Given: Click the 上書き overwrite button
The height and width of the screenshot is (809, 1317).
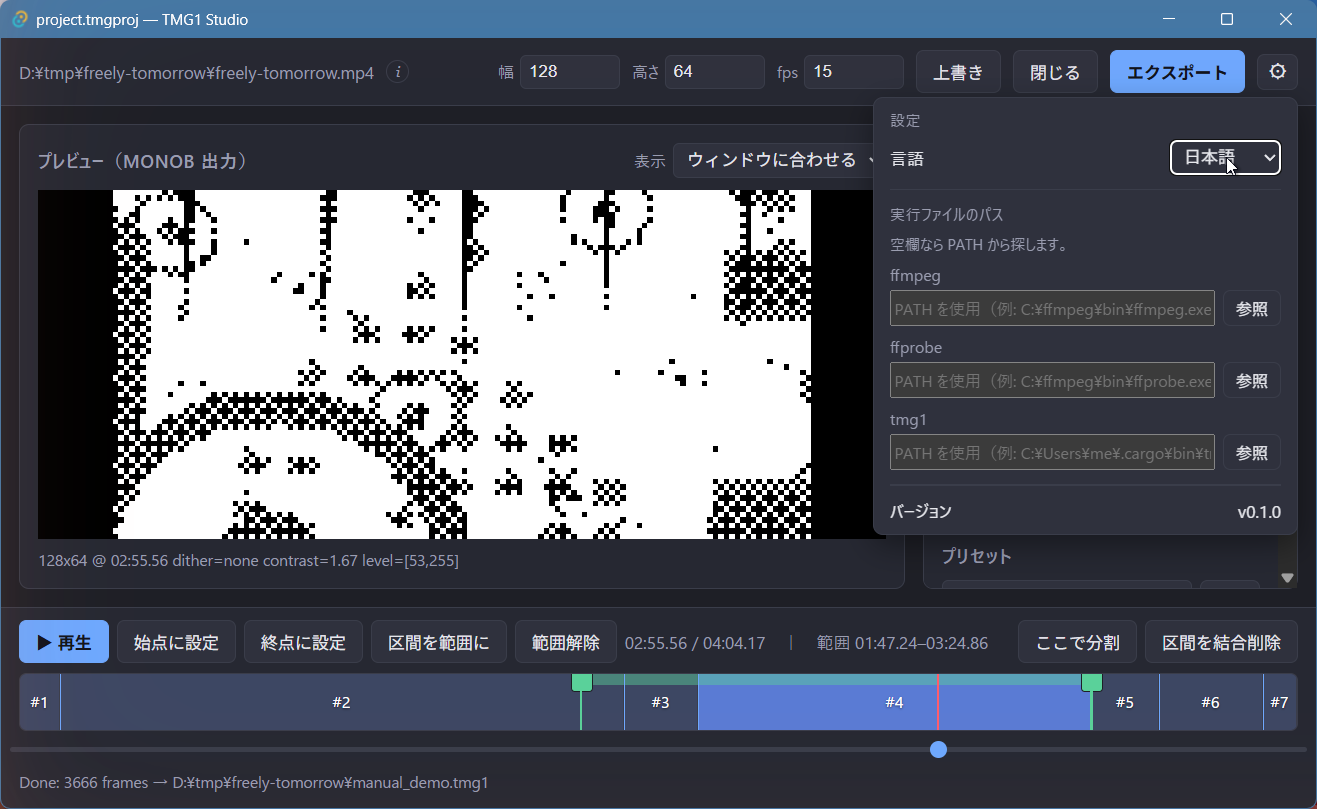Looking at the screenshot, I should point(958,72).
